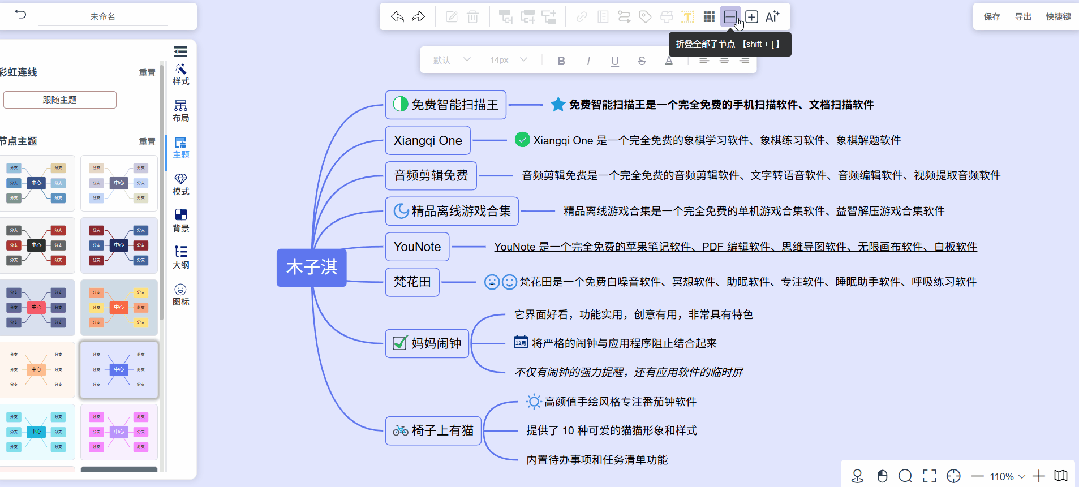The image size is (1079, 487).
Task: Click the outlined button under 彩虹连线
Action: (x=60, y=100)
